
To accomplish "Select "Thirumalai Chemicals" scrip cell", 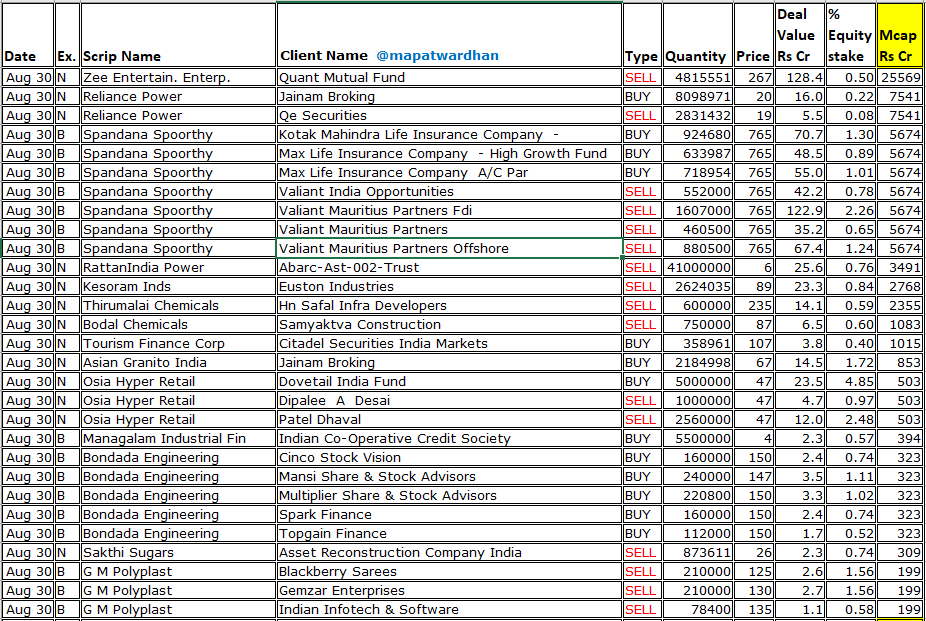I will [178, 305].
